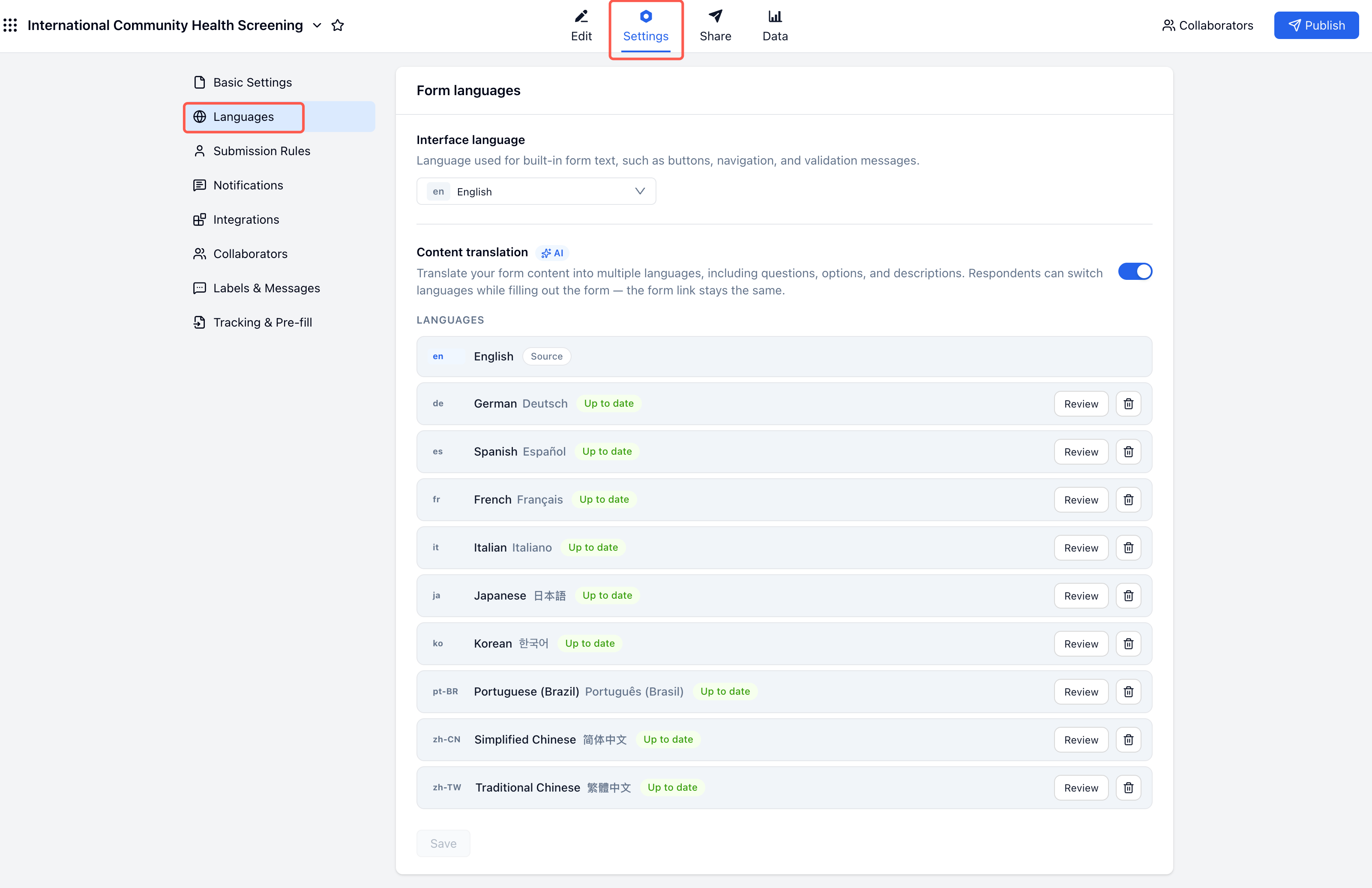Open Labels & Messages settings
The image size is (1372, 888).
(x=279, y=288)
